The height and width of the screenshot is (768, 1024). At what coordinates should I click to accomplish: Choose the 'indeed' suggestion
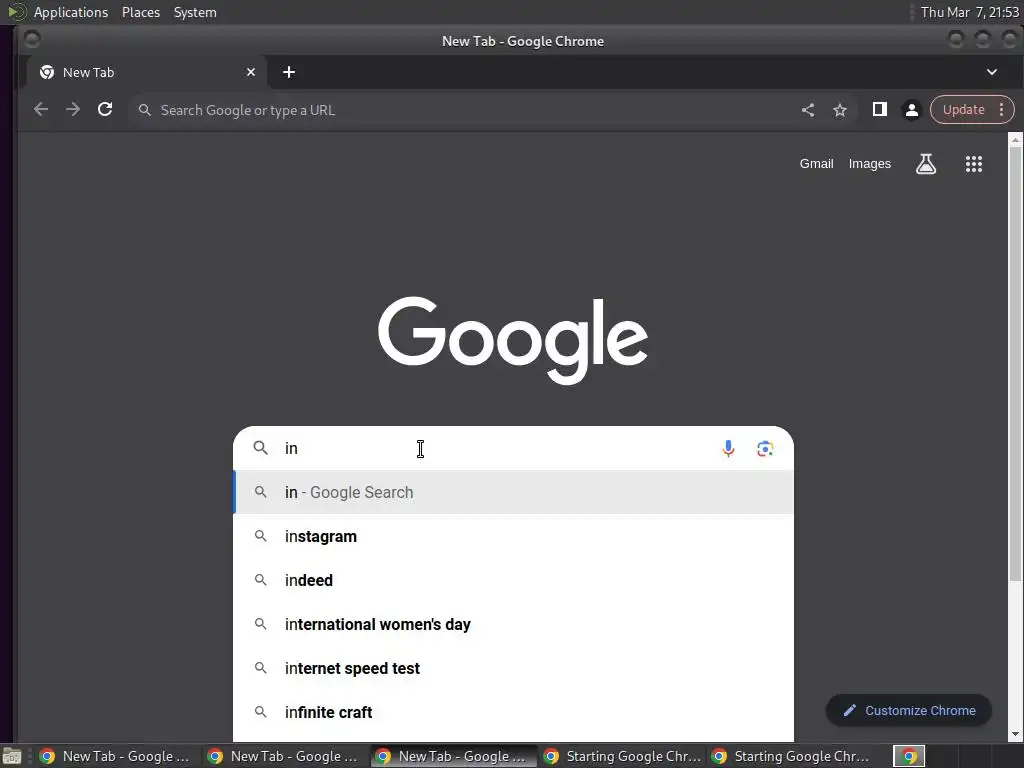[513, 580]
